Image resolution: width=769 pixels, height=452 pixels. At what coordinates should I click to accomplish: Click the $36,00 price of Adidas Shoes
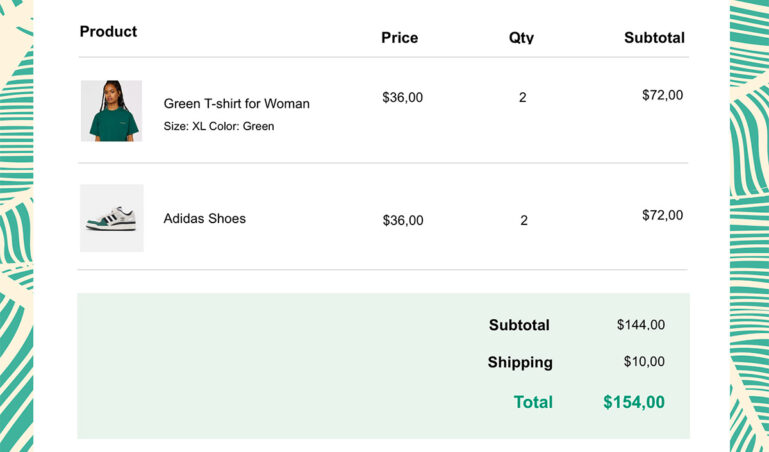(403, 220)
